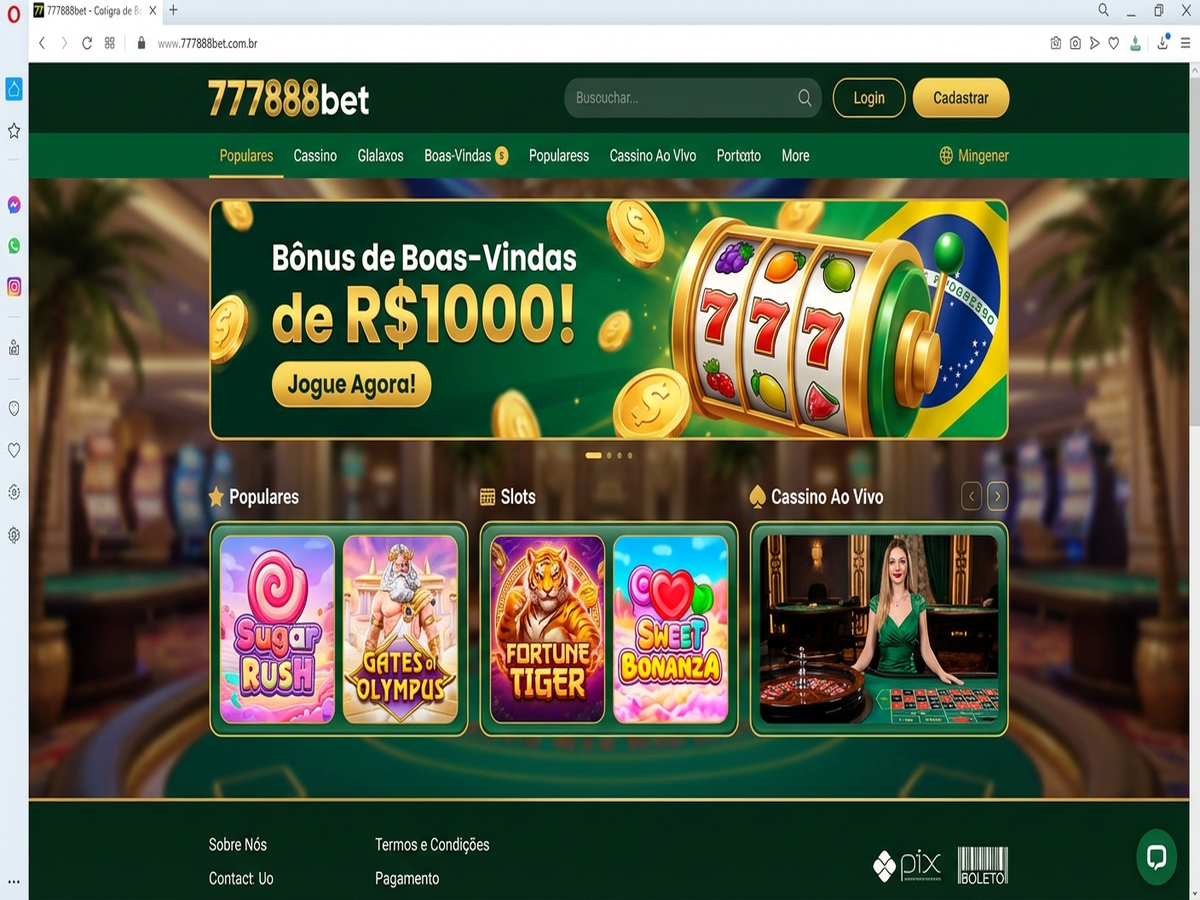Screen dimensions: 1200x900
Task: Show previous games with the left carousel arrow
Action: 971,496
